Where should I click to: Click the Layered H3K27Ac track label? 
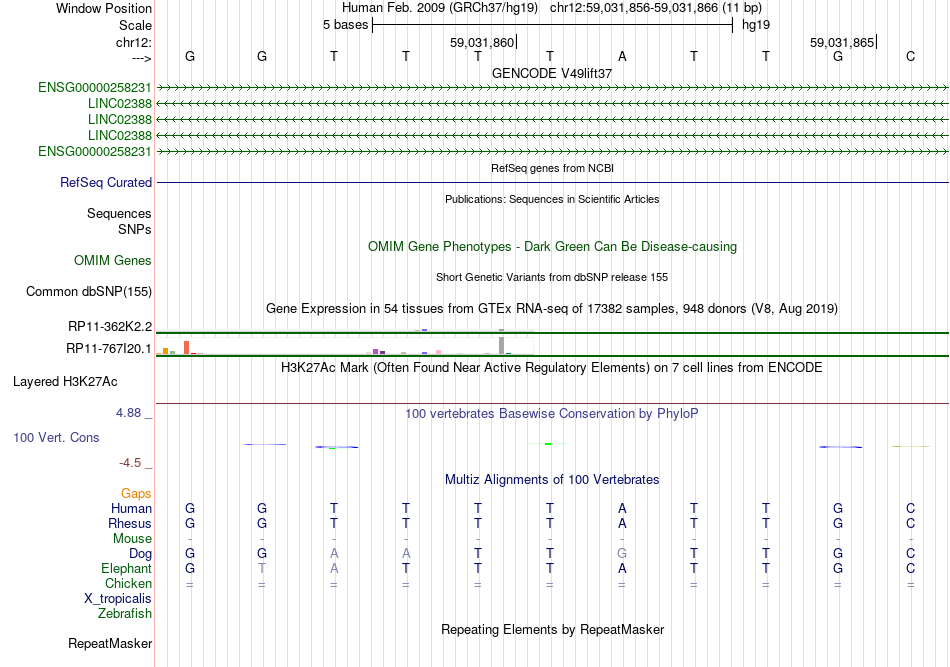pyautogui.click(x=65, y=382)
